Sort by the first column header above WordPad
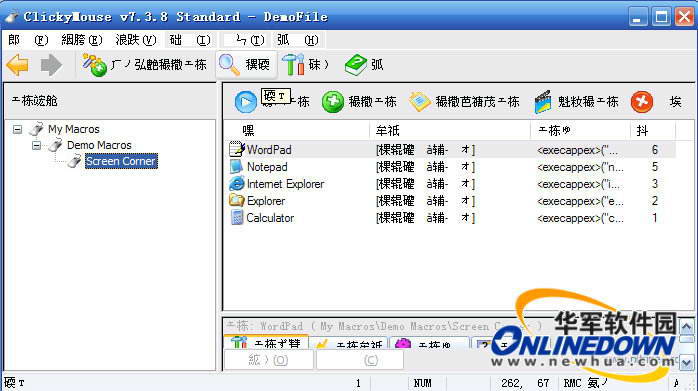698x391 pixels. (x=297, y=130)
